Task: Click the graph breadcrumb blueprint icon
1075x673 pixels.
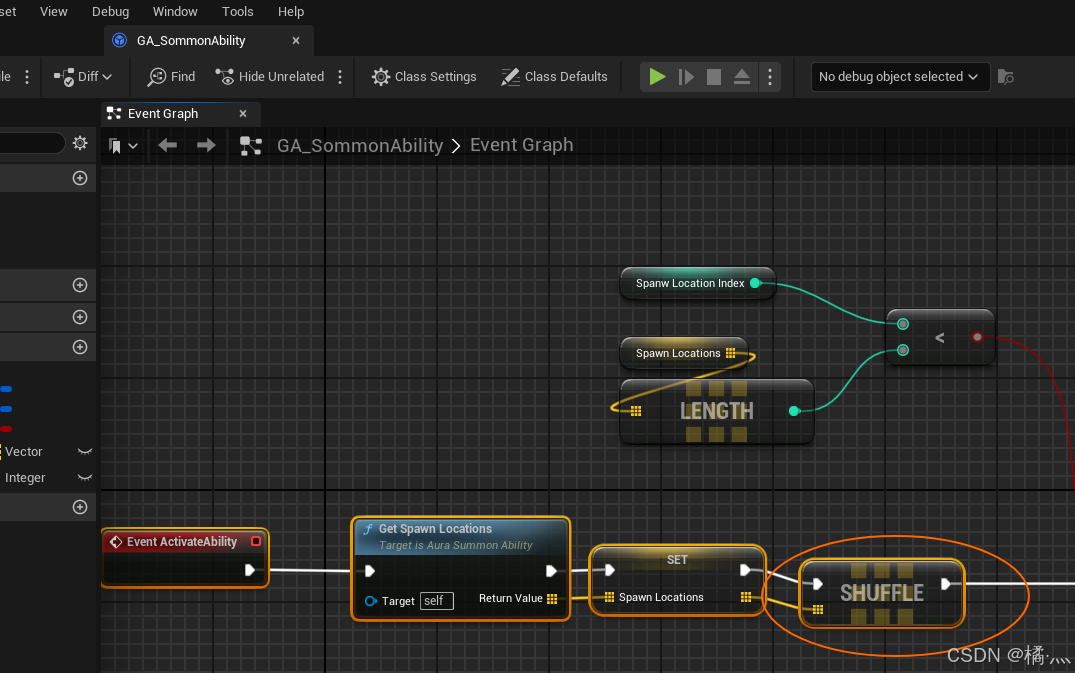Action: (251, 145)
